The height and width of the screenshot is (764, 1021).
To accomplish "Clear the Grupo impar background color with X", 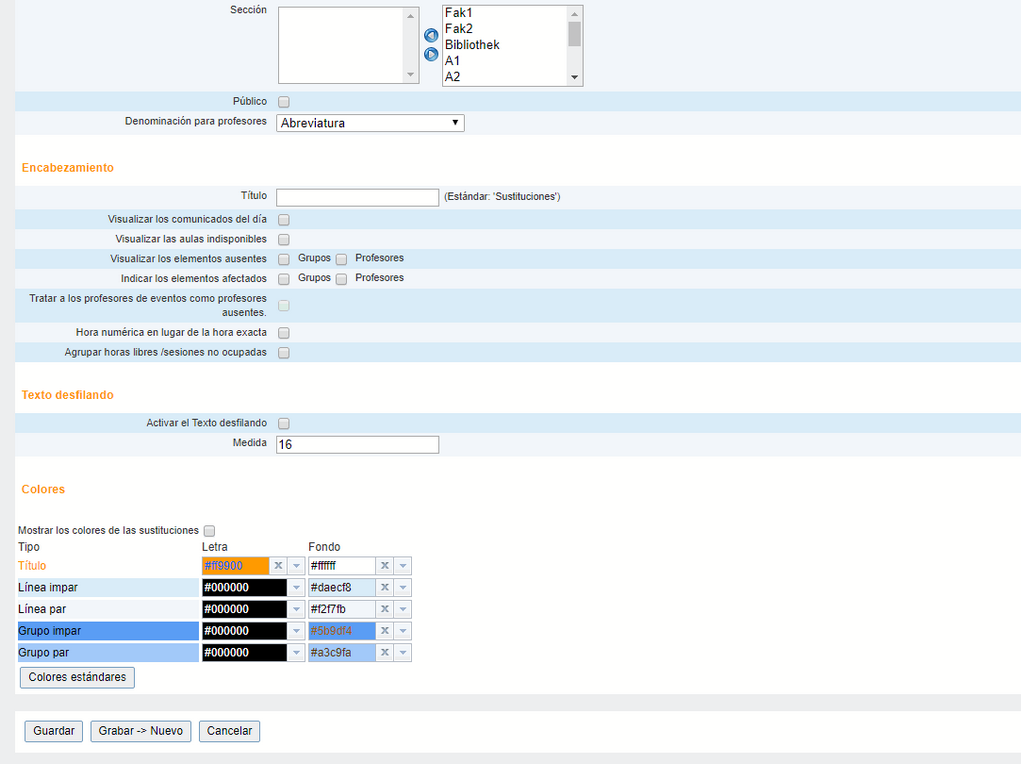I will 385,630.
